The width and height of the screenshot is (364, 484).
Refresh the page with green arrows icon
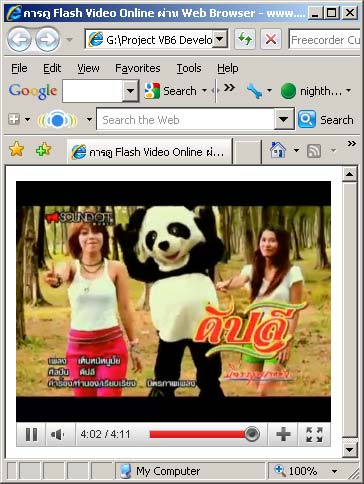(x=245, y=40)
